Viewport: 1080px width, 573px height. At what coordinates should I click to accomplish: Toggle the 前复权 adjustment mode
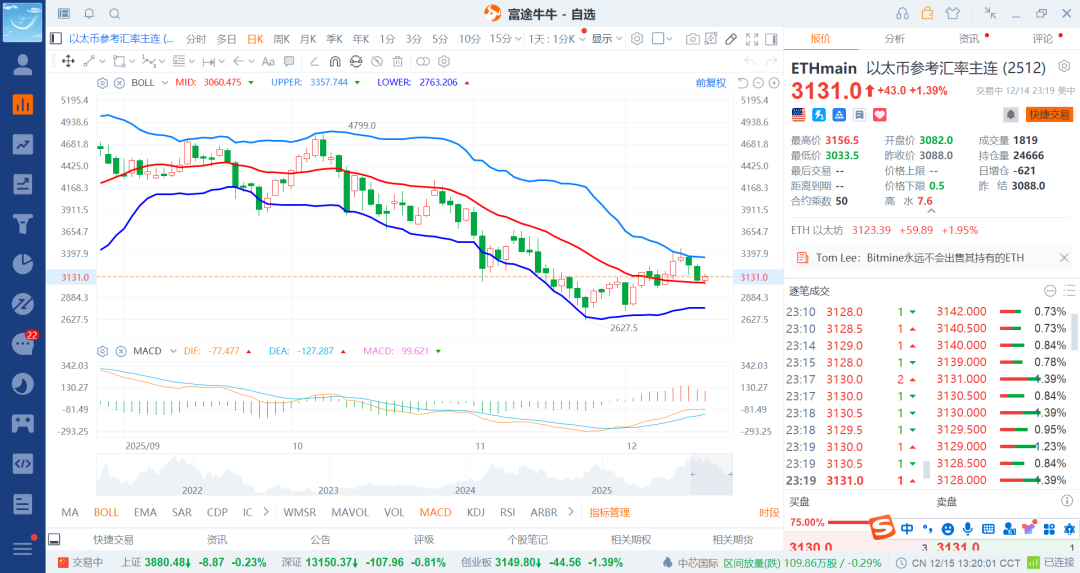(x=711, y=83)
